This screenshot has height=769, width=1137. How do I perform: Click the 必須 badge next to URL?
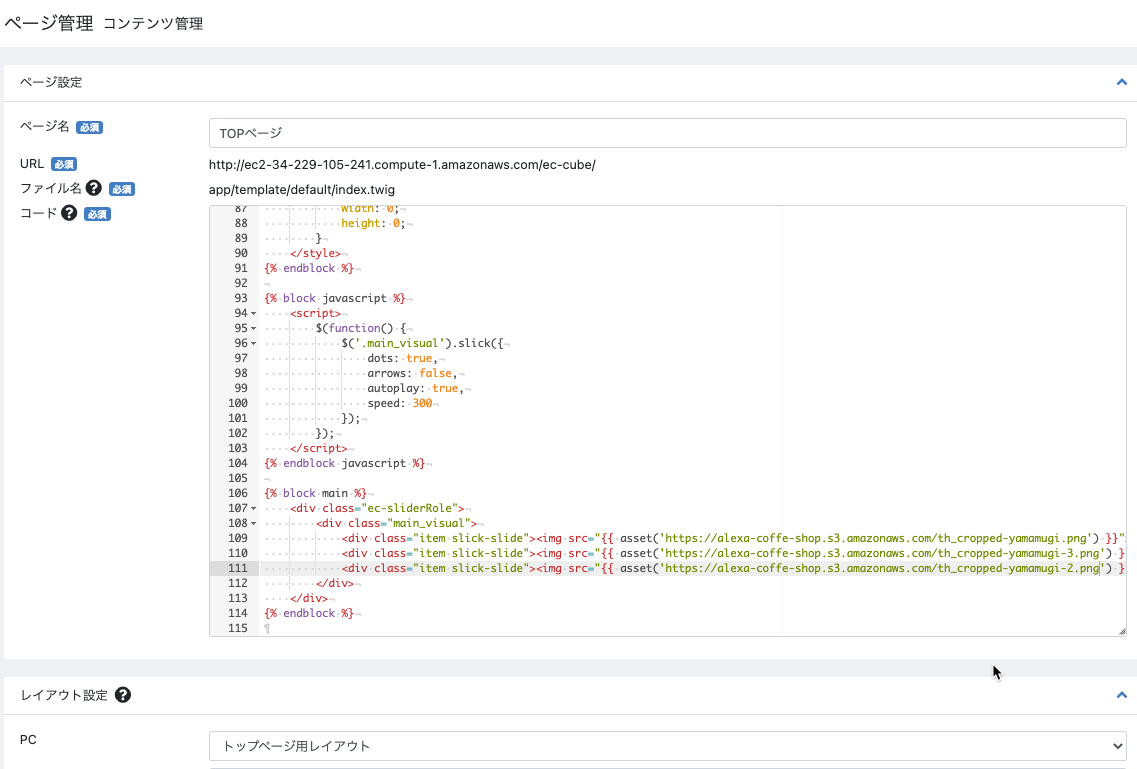point(64,165)
